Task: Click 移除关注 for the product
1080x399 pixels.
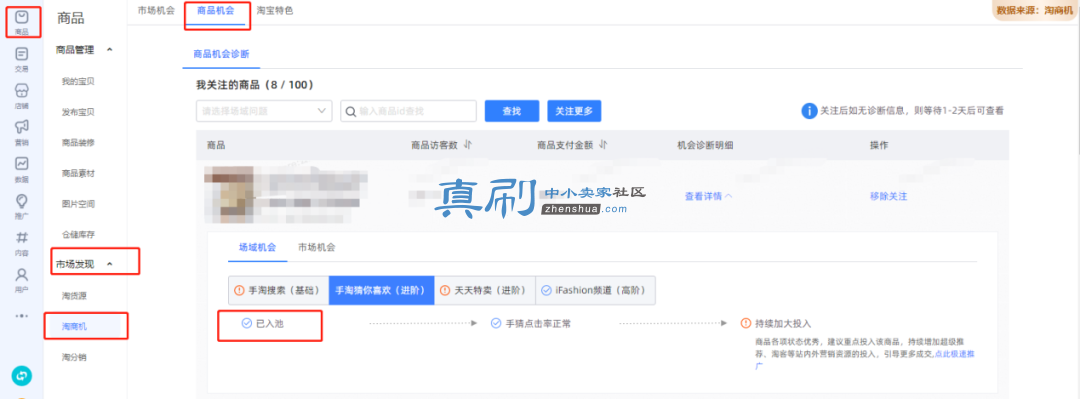Action: (889, 196)
